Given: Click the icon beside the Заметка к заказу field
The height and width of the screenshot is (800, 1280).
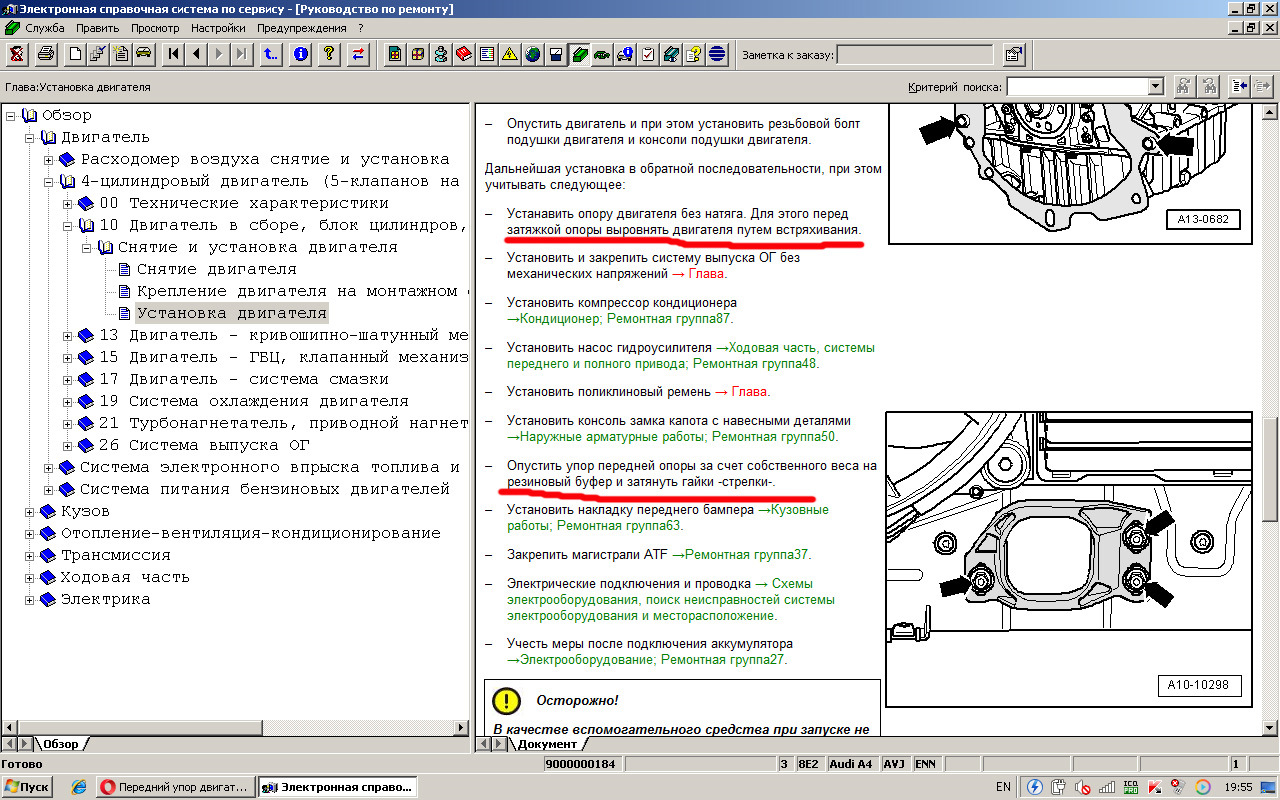Looking at the screenshot, I should click(x=1013, y=54).
